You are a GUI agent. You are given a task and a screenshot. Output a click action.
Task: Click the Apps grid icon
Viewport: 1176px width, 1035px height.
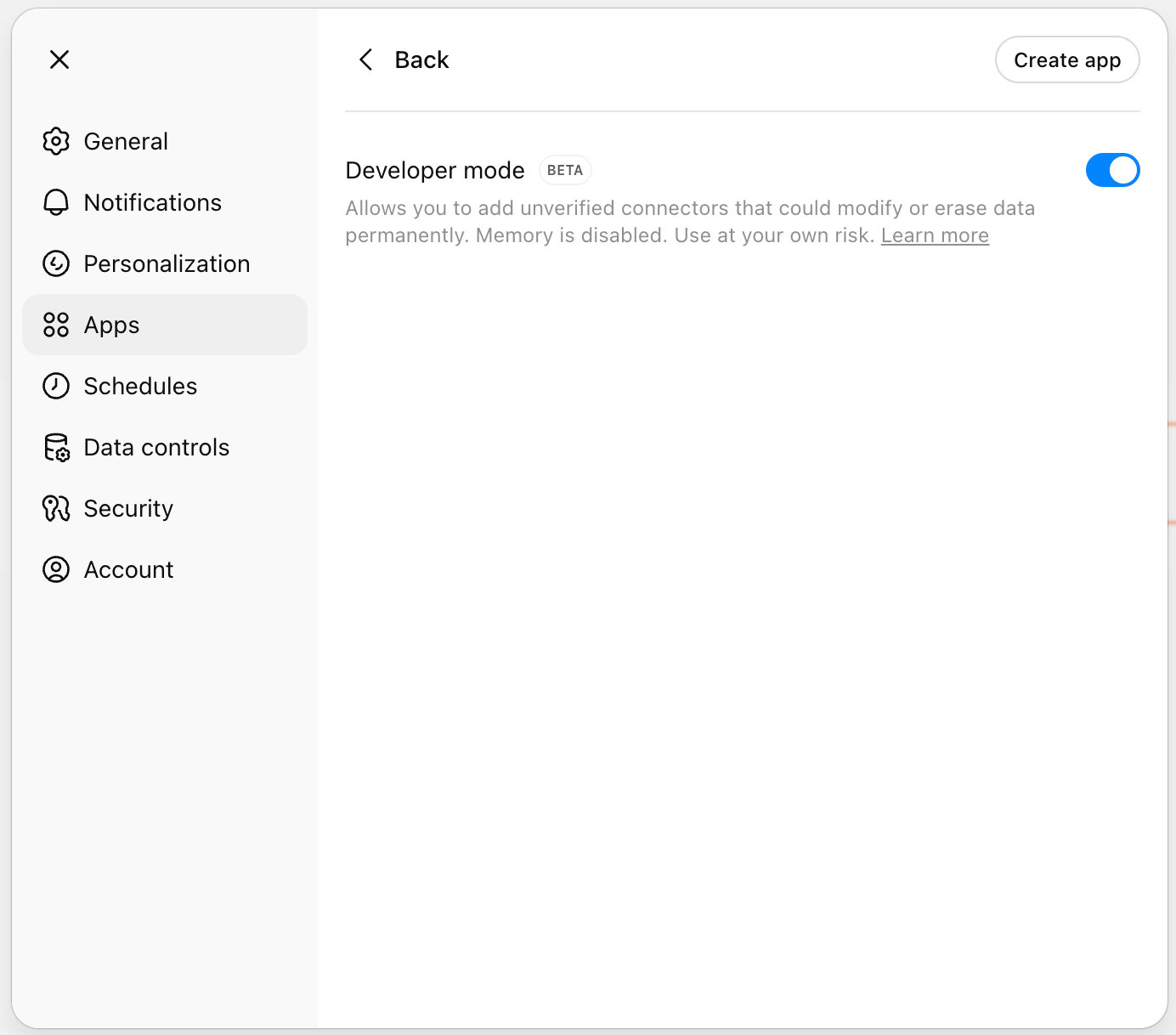56,325
